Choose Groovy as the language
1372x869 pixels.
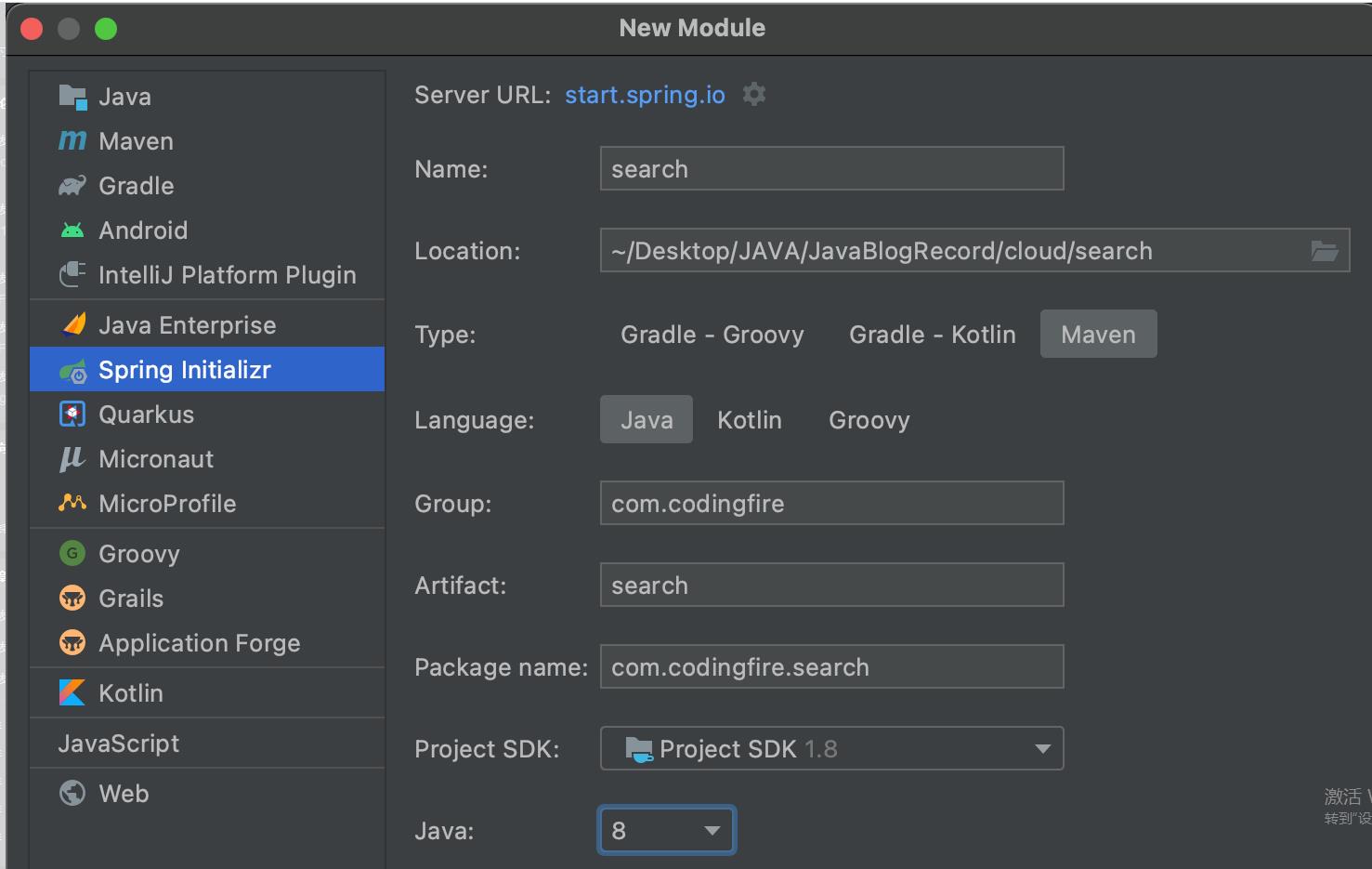tap(869, 420)
